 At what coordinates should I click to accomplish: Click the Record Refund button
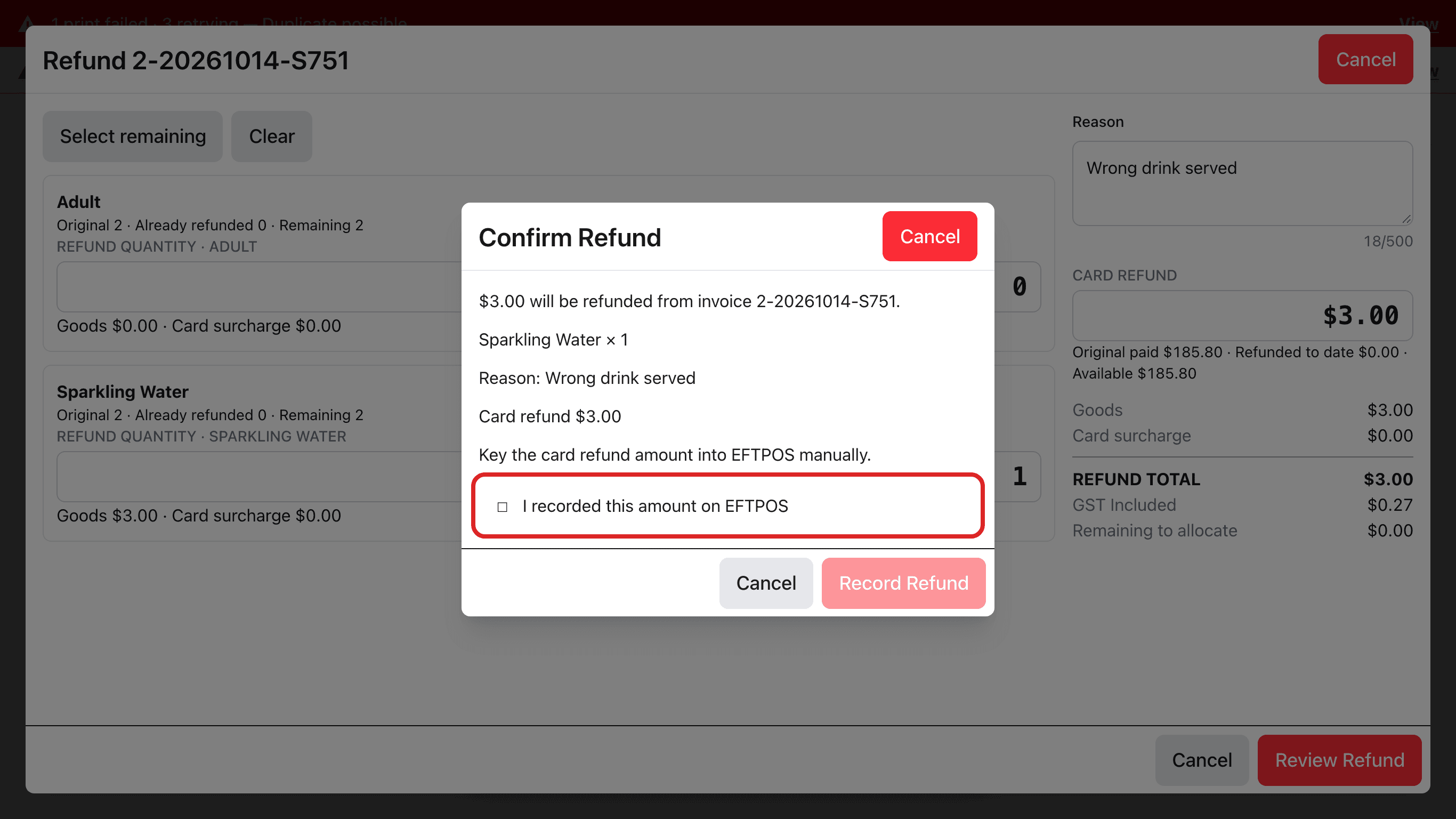coord(903,583)
